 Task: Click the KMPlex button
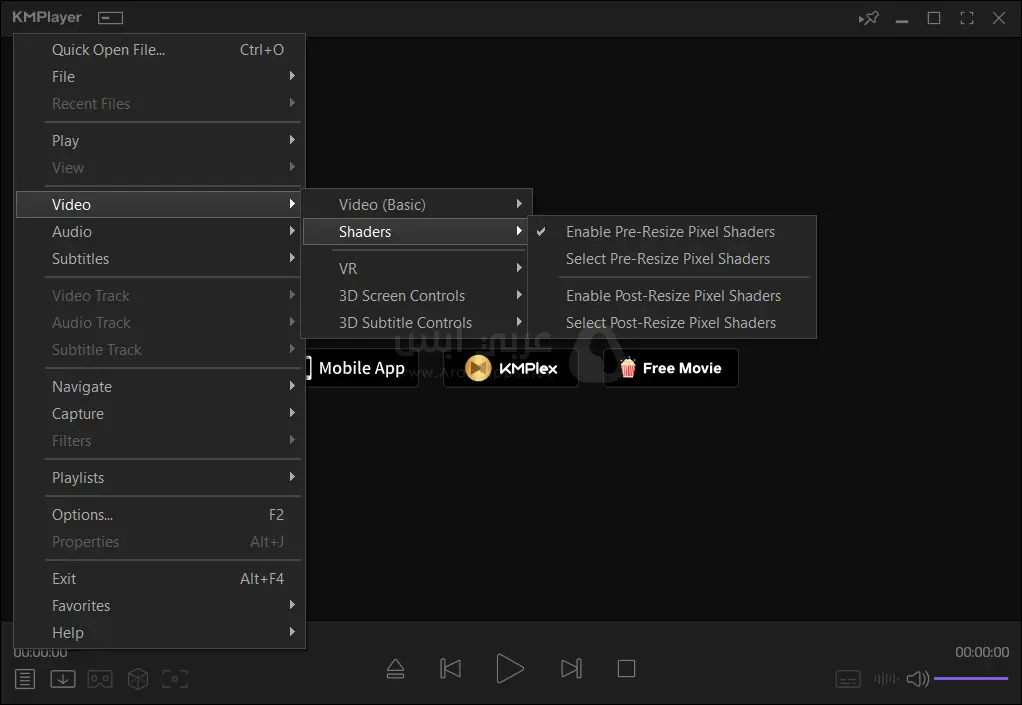(511, 368)
